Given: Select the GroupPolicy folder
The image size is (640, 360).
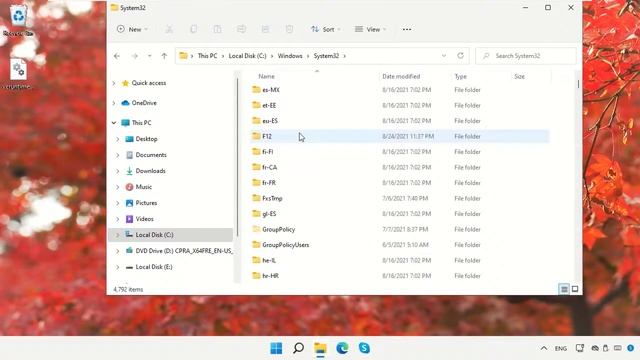Looking at the screenshot, I should point(278,229).
